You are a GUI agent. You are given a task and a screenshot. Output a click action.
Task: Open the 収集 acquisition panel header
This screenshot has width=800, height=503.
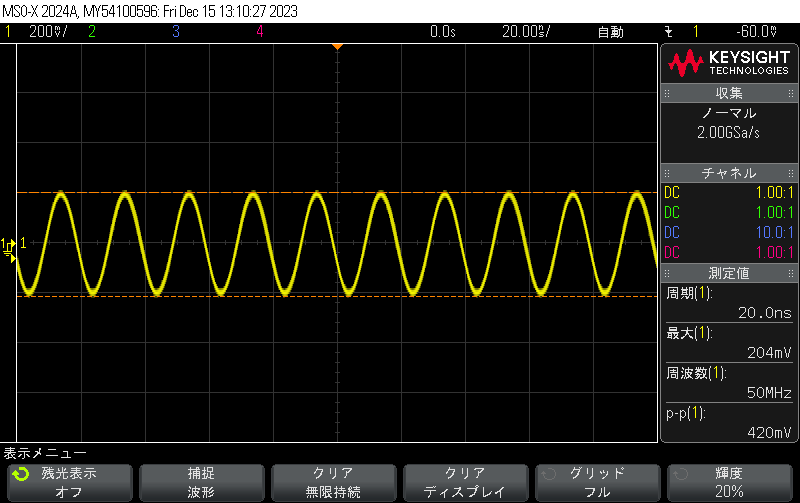coord(729,93)
